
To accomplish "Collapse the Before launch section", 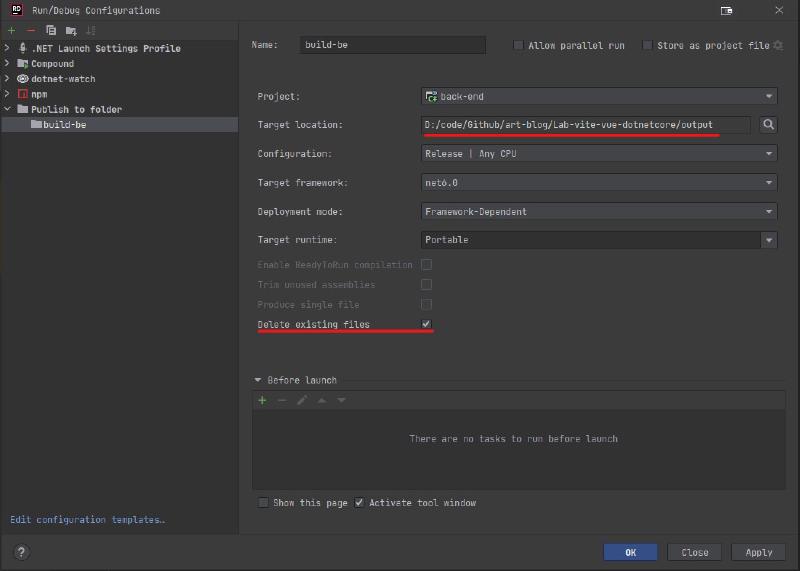I will 258,380.
